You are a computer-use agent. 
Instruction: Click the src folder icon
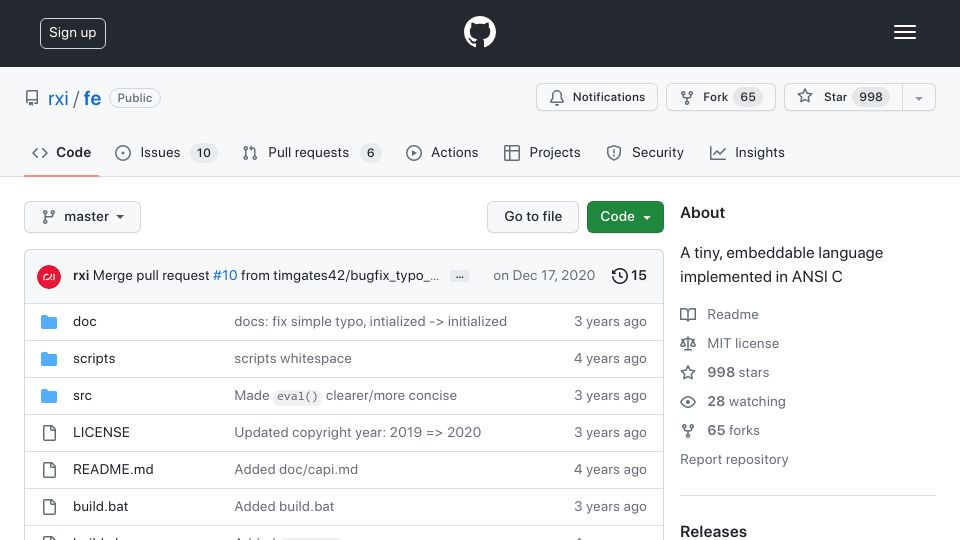click(49, 396)
